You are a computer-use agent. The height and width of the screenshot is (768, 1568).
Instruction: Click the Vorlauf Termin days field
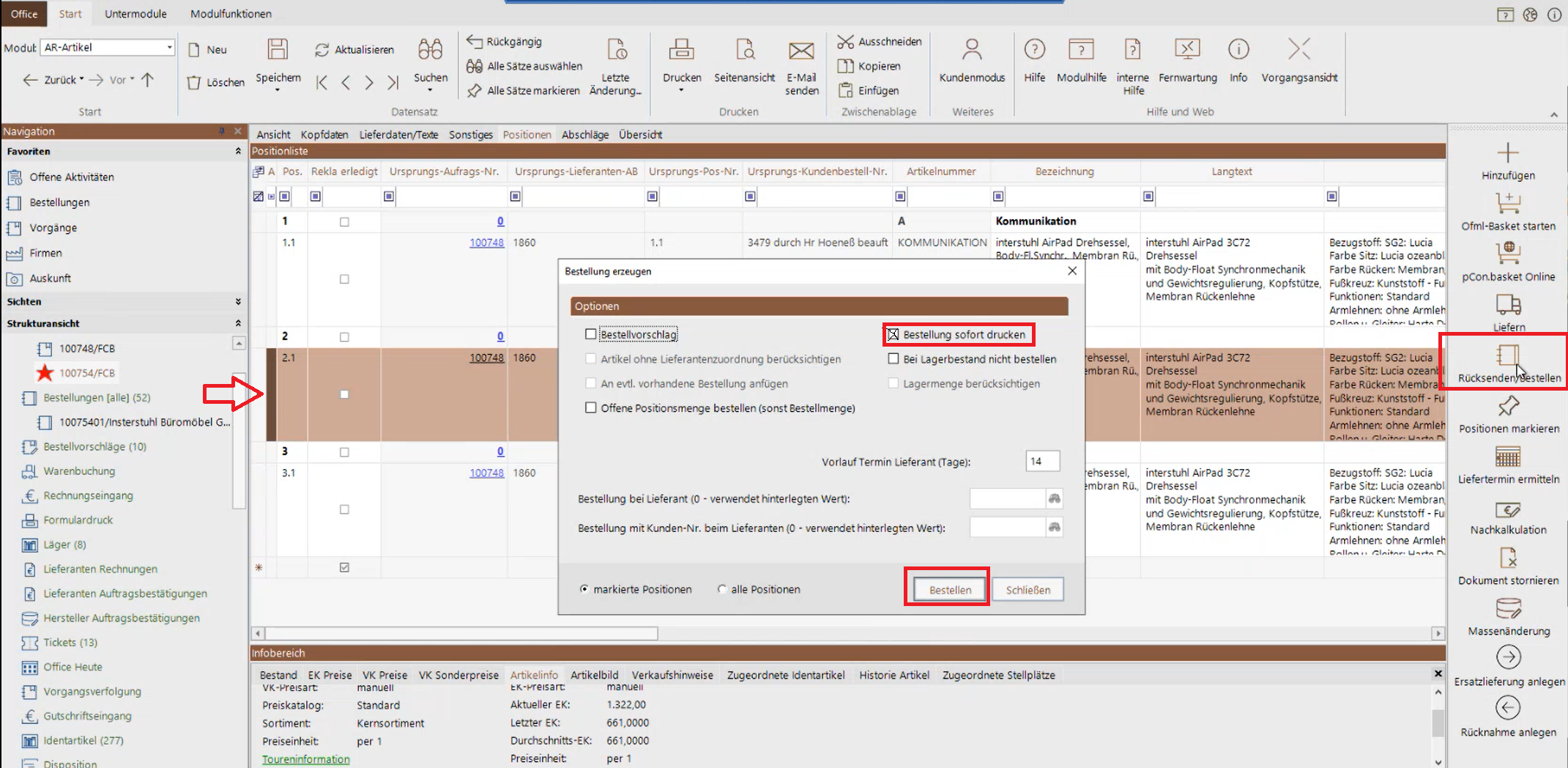point(1041,461)
